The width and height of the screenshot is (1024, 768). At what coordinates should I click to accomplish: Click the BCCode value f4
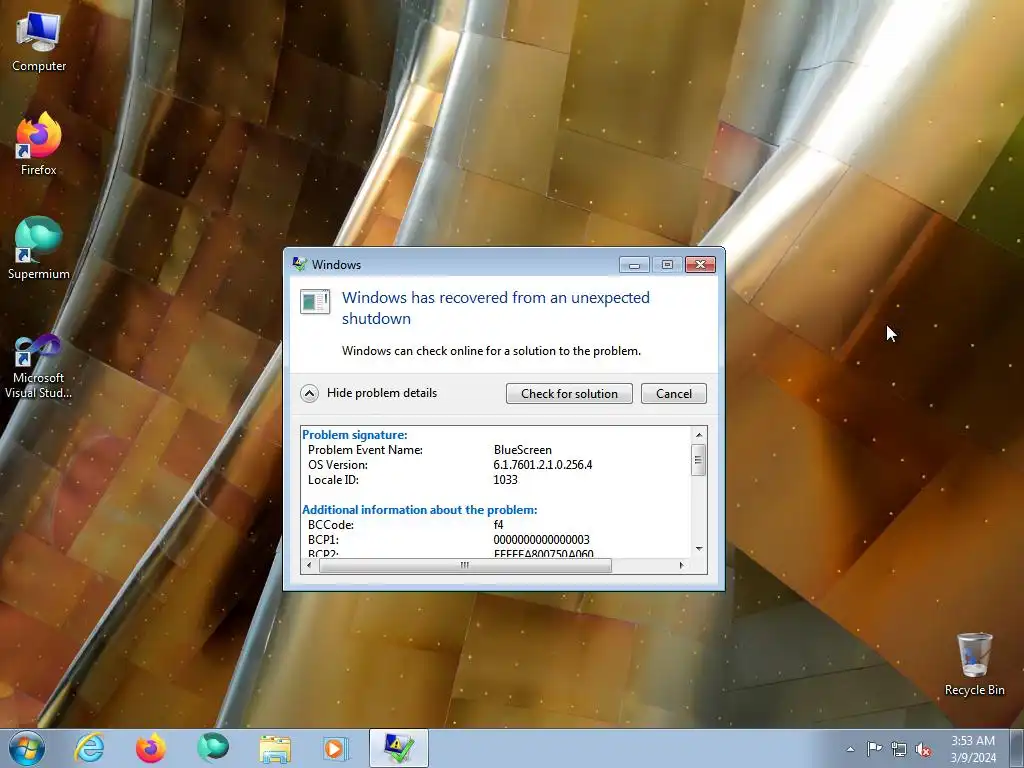coord(498,525)
